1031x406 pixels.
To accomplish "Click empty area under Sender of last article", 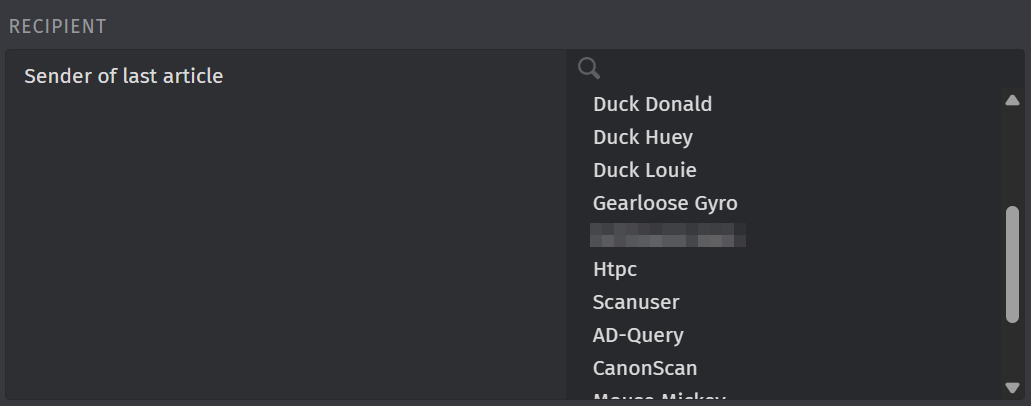I will click(x=285, y=250).
